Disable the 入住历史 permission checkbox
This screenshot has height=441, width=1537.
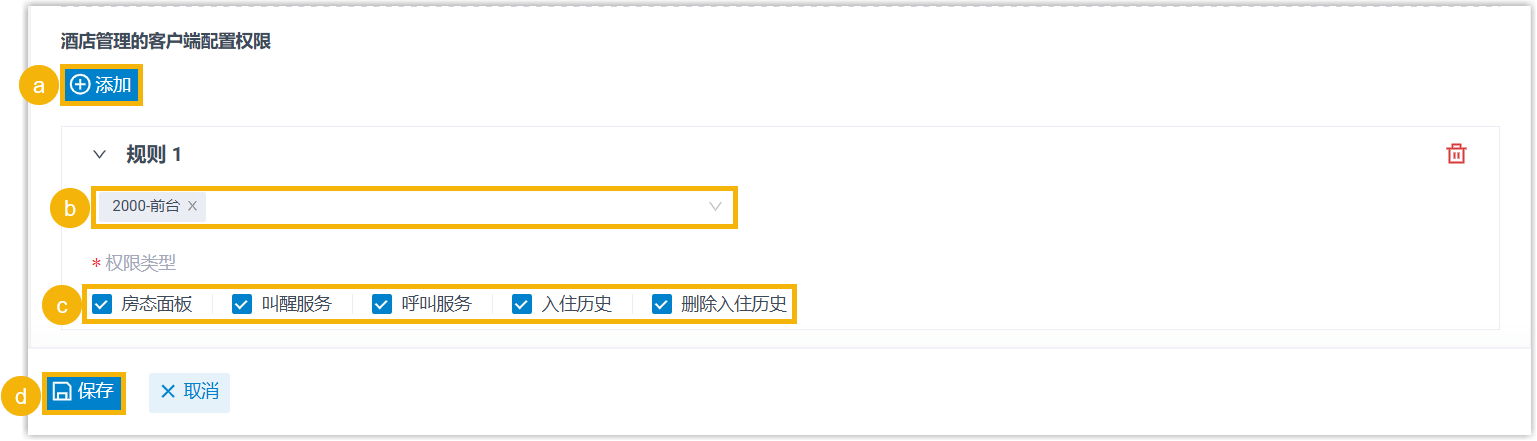(522, 304)
